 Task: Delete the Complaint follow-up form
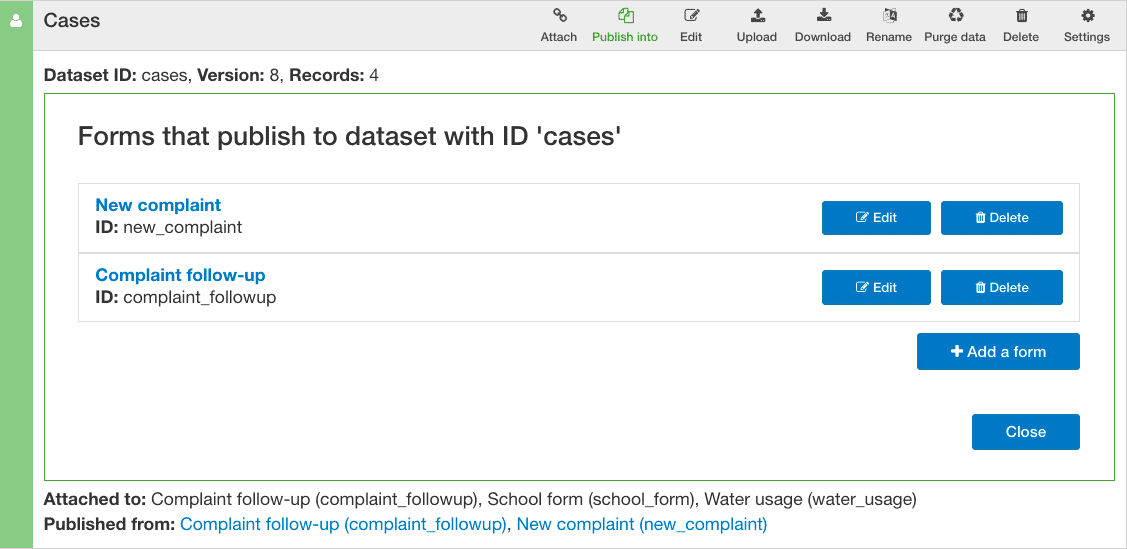(x=1001, y=287)
